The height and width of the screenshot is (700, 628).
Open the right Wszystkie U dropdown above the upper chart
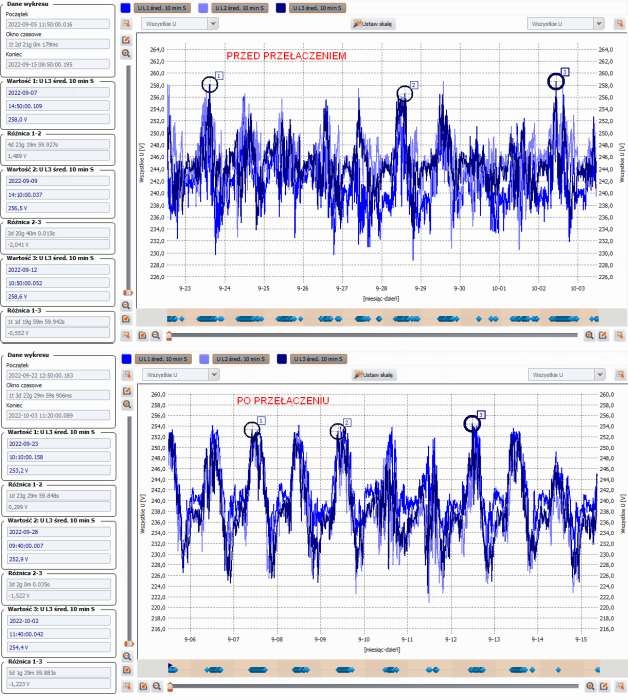point(566,24)
